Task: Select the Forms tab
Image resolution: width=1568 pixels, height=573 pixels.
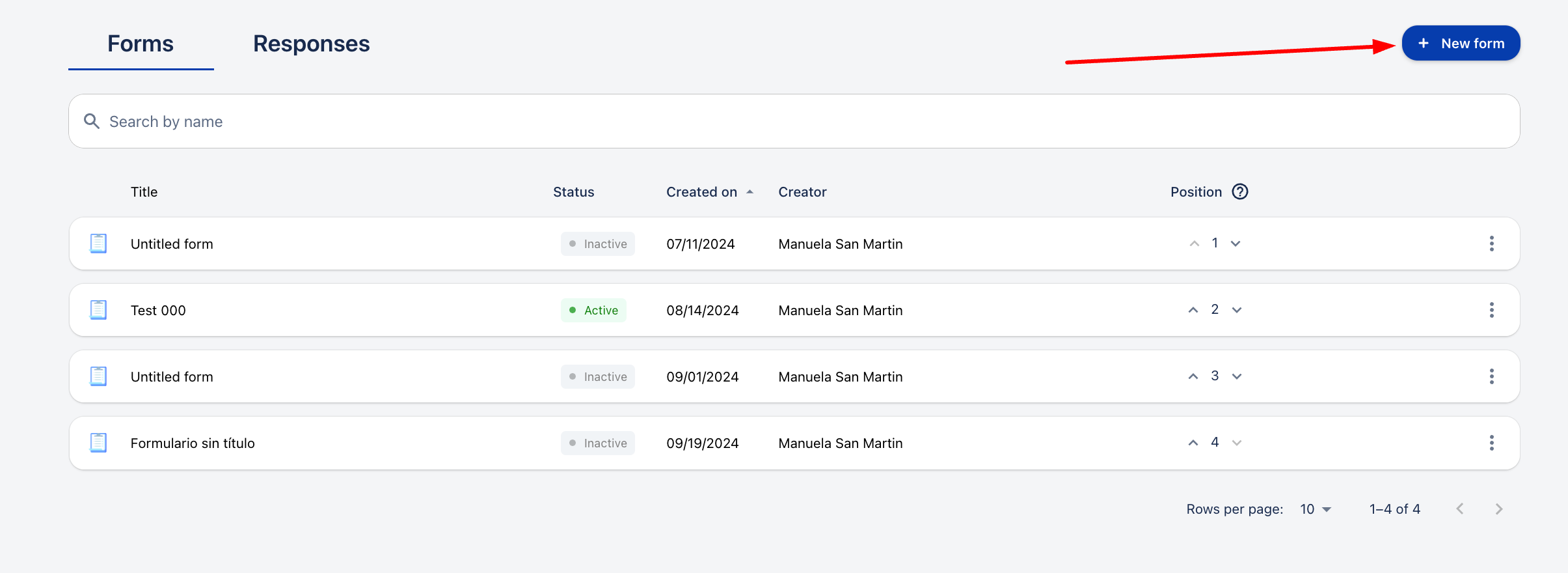Action: pos(141,44)
